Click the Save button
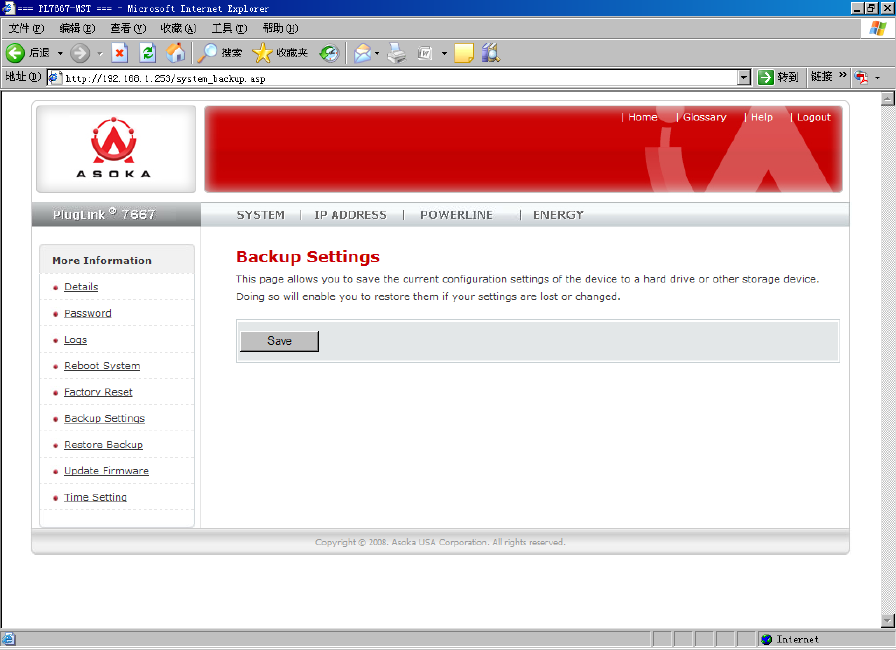 (x=279, y=341)
